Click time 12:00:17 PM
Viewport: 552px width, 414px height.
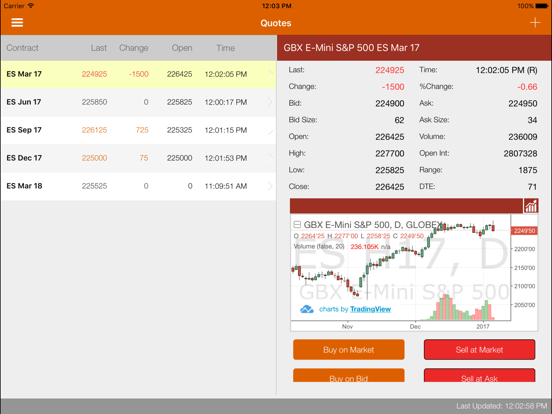[x=226, y=102]
